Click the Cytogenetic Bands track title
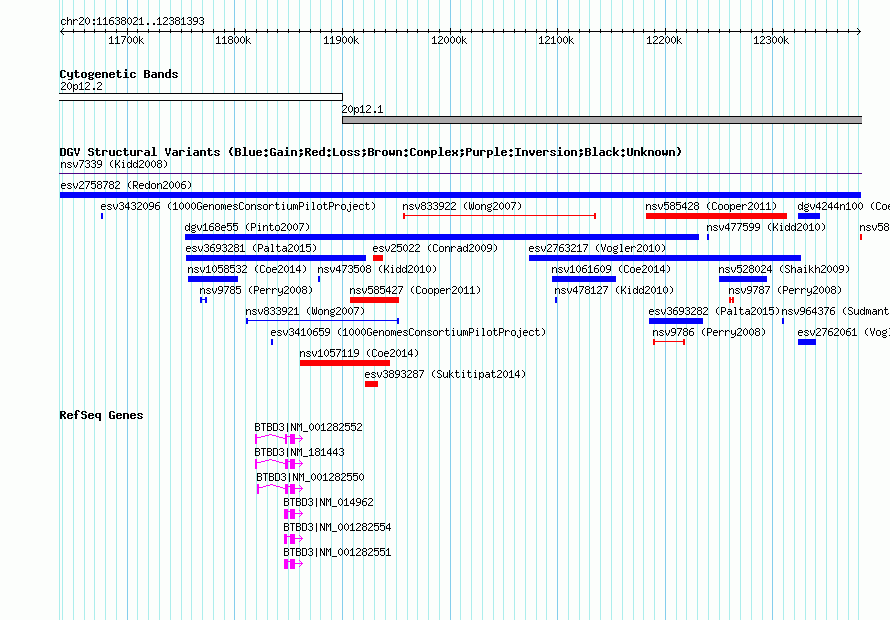This screenshot has width=890, height=620. (x=119, y=74)
